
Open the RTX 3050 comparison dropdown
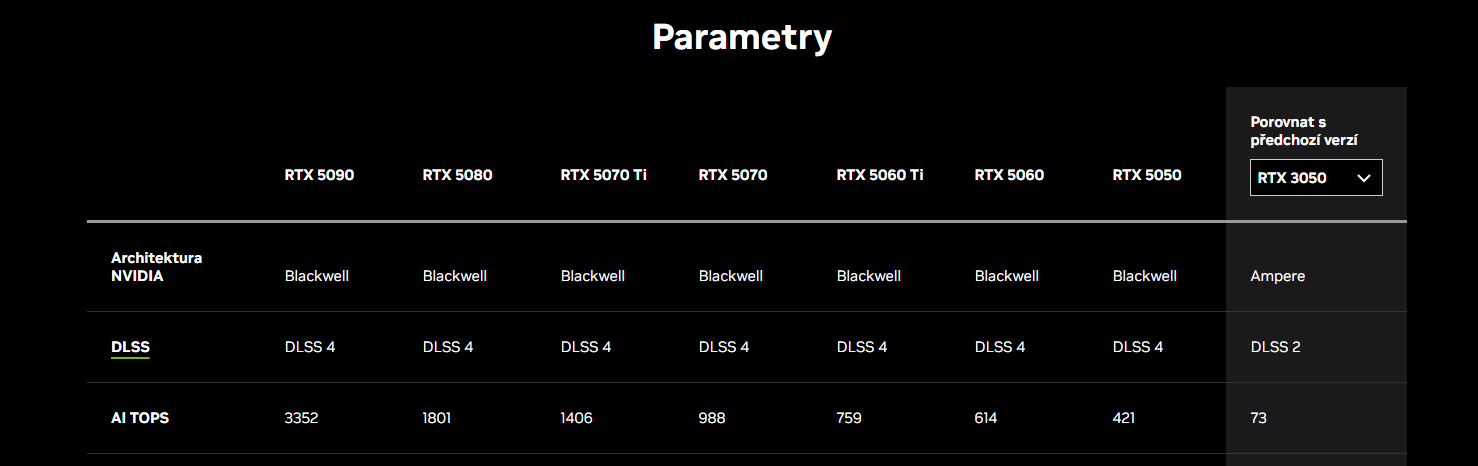(x=1315, y=178)
